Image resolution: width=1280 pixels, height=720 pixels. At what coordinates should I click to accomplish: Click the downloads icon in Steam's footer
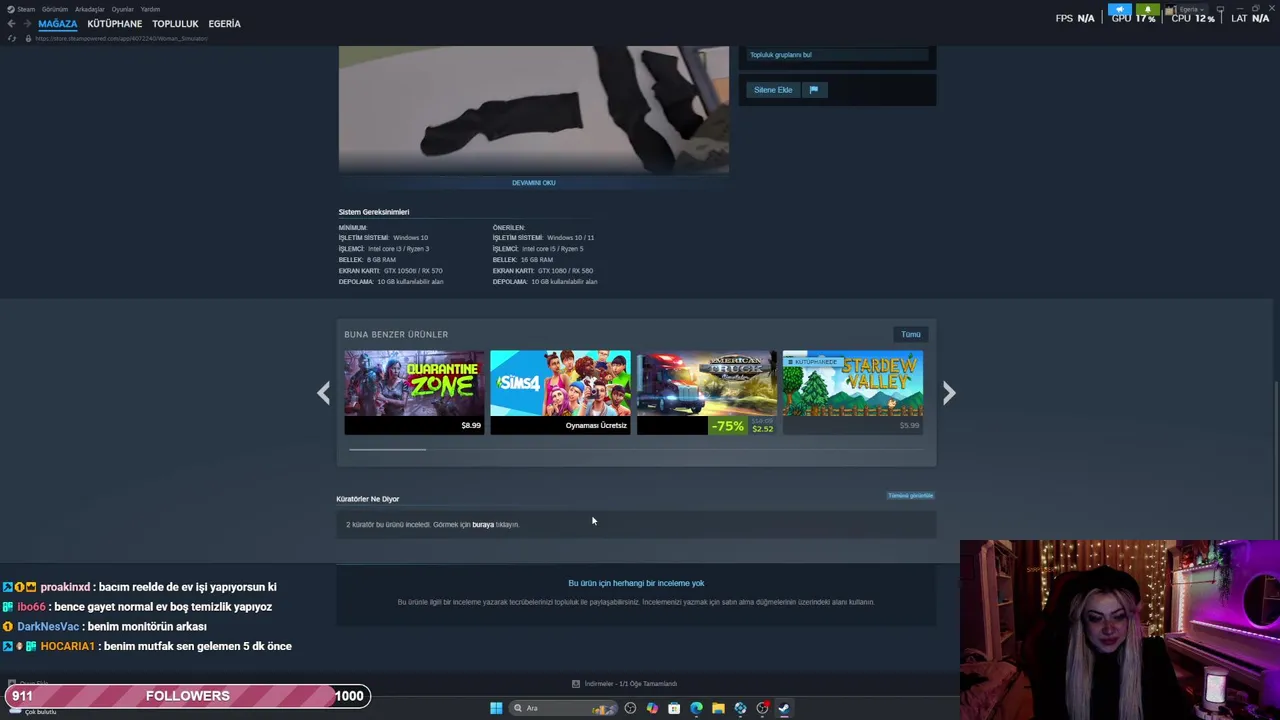tap(575, 684)
